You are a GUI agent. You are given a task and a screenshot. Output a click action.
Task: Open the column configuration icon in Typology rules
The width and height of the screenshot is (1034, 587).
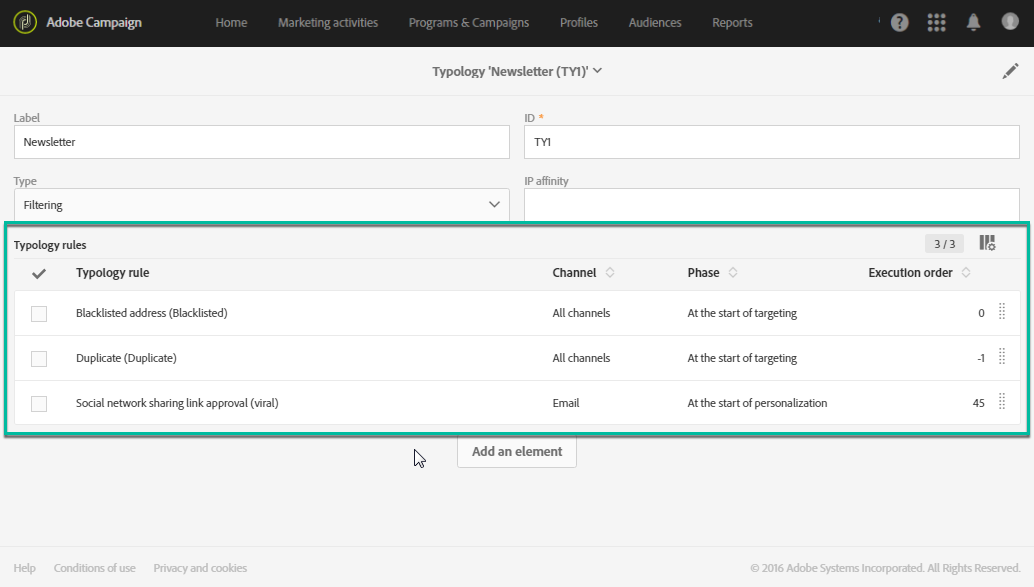point(987,243)
